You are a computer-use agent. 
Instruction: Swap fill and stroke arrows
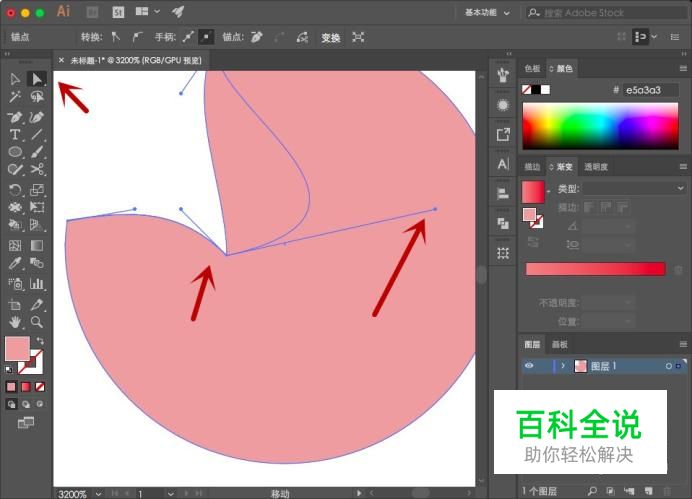40,341
